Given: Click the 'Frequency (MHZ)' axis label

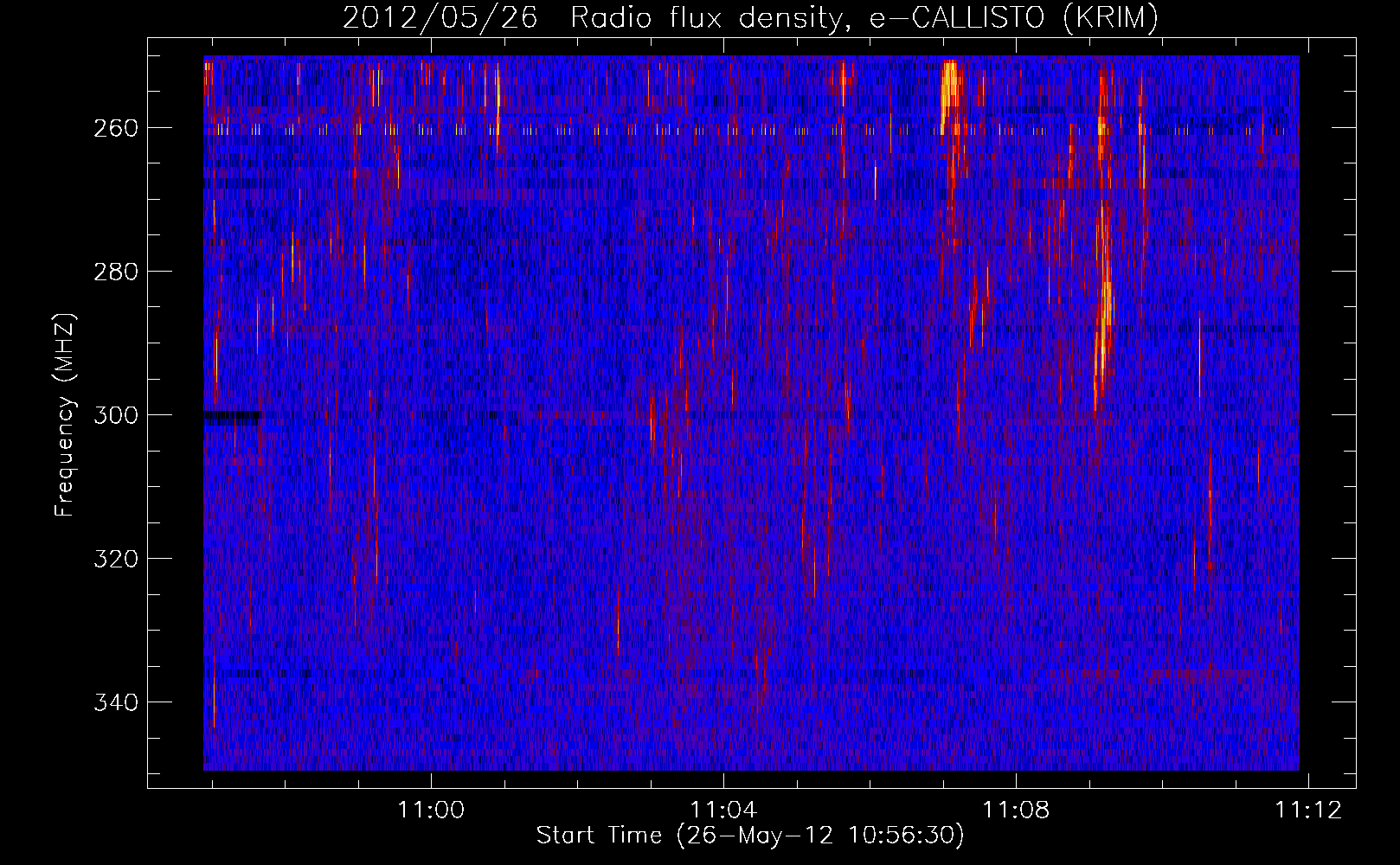Looking at the screenshot, I should click(65, 414).
